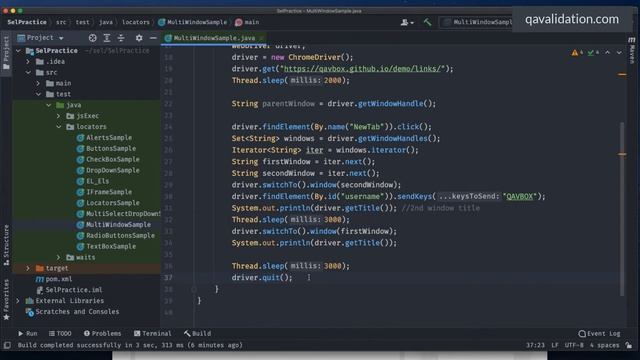Switch to MultiWindowSample.java editor tab
640x360 pixels.
214,38
